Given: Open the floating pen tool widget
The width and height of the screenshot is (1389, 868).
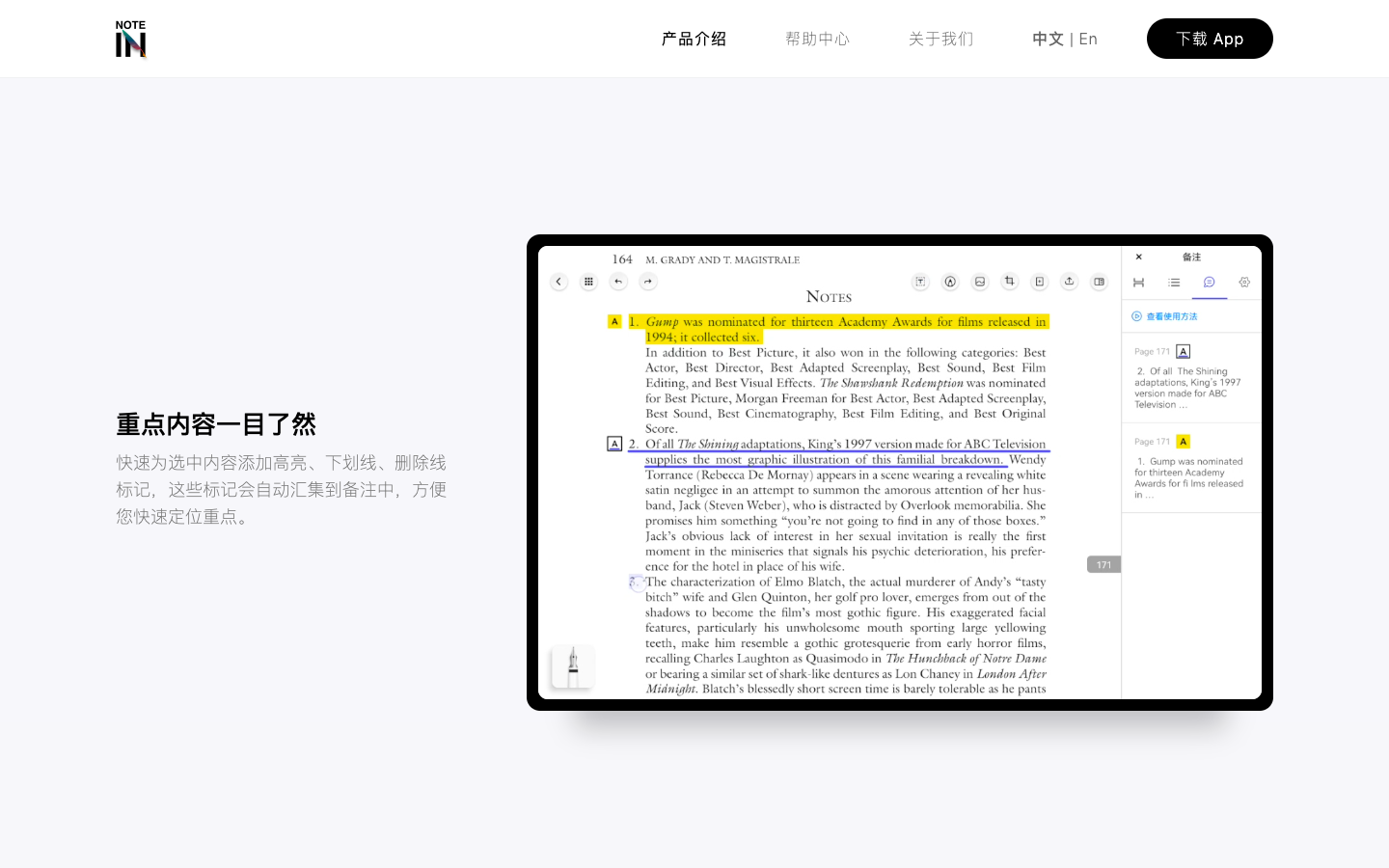Looking at the screenshot, I should tap(573, 666).
